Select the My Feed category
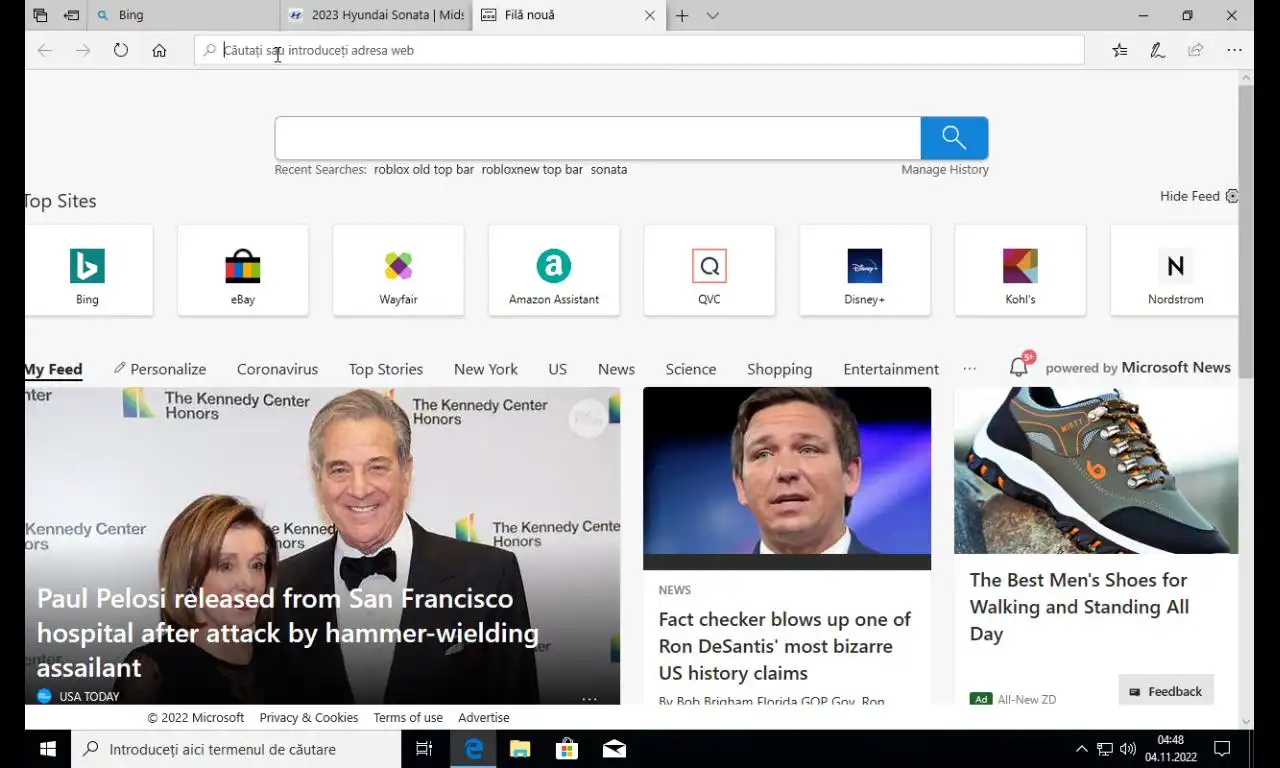Screen dimensions: 1280x768 pyautogui.click(x=53, y=369)
